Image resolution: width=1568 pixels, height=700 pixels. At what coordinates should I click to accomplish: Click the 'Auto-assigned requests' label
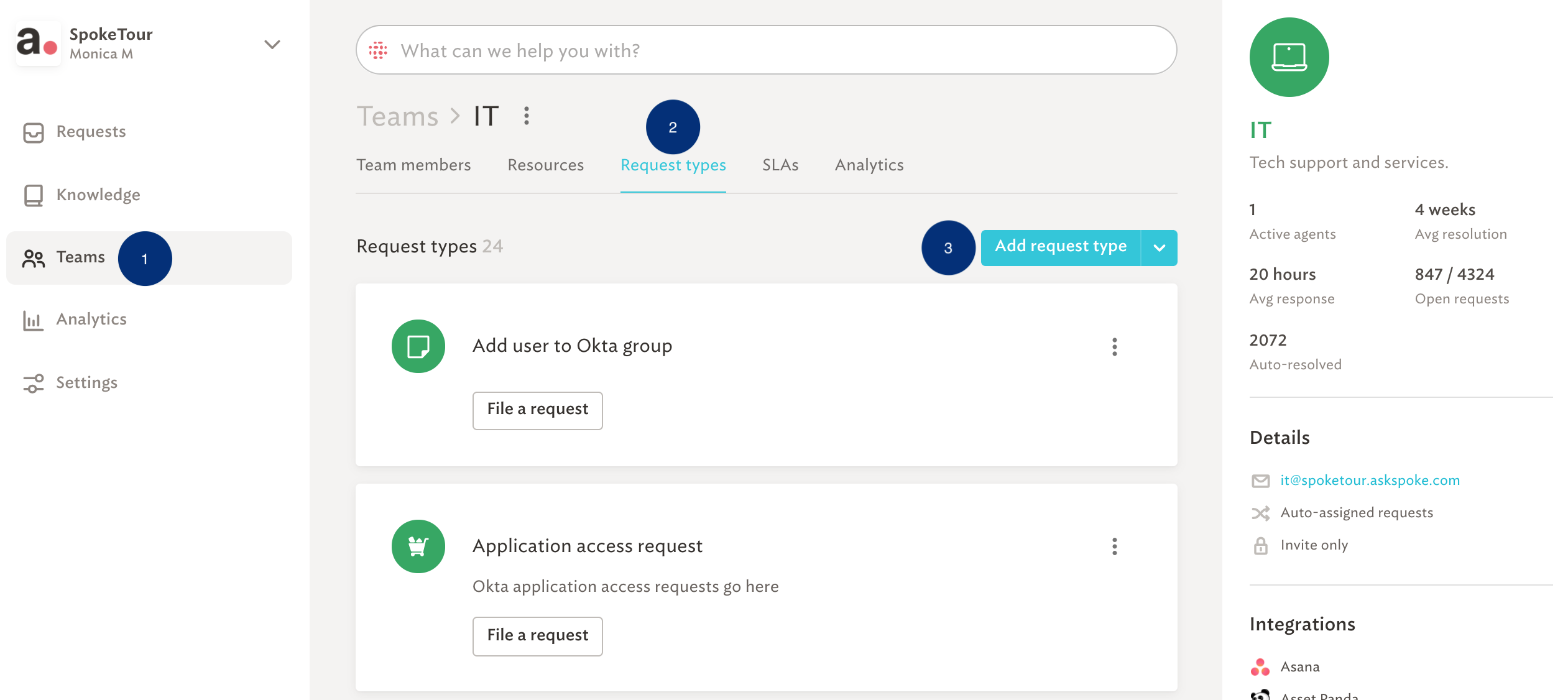(x=1357, y=513)
